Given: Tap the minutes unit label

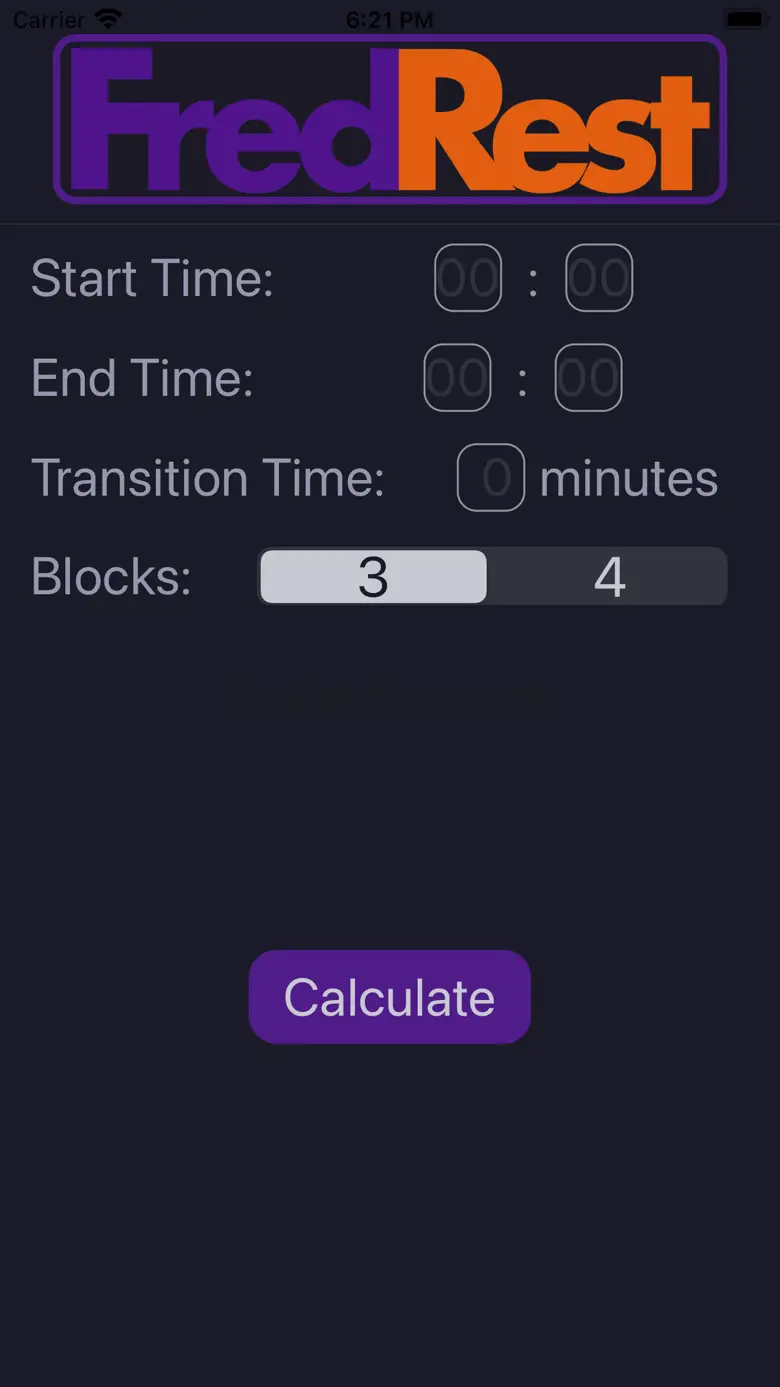Looking at the screenshot, I should (629, 478).
